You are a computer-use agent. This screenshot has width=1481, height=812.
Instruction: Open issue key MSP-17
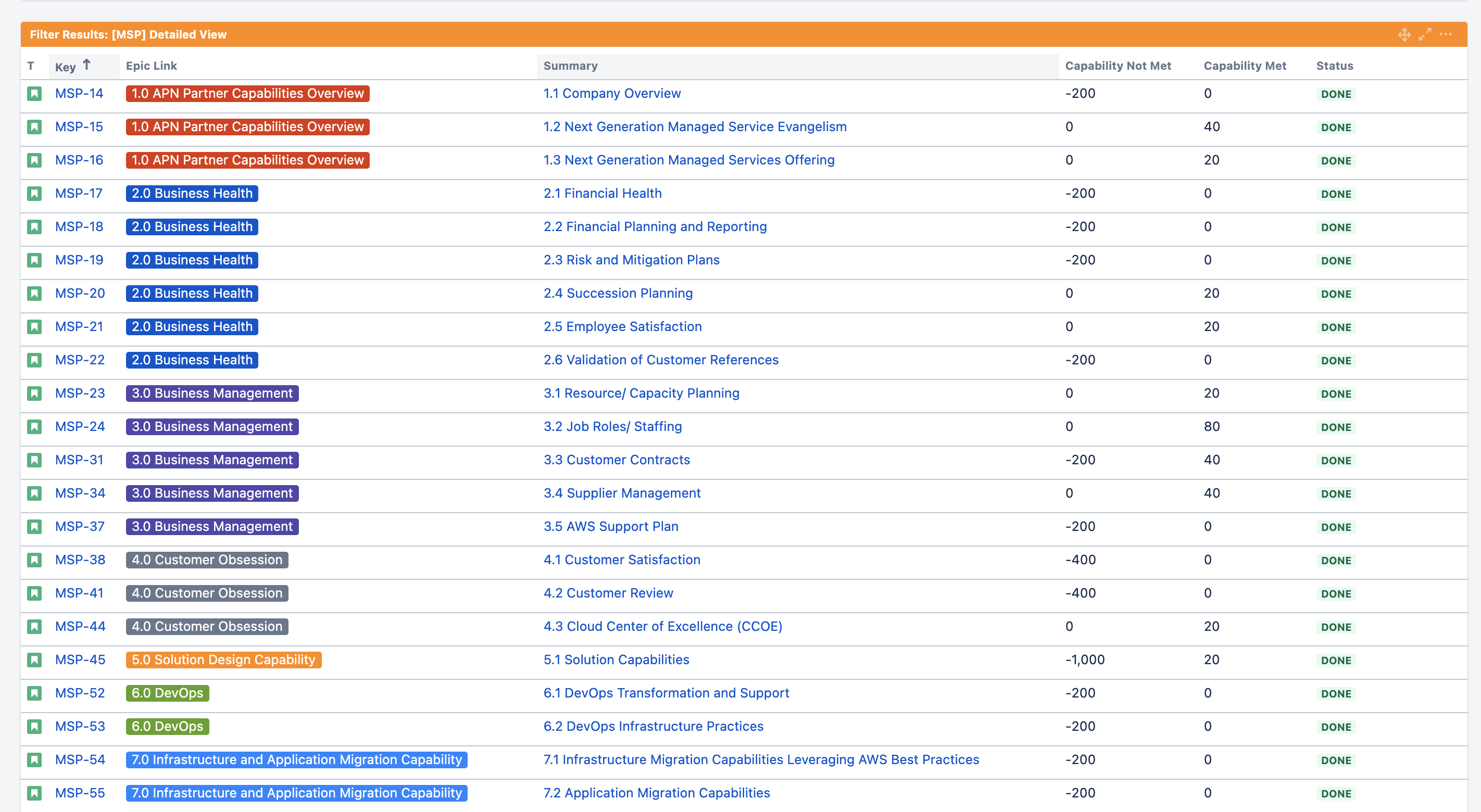point(79,194)
